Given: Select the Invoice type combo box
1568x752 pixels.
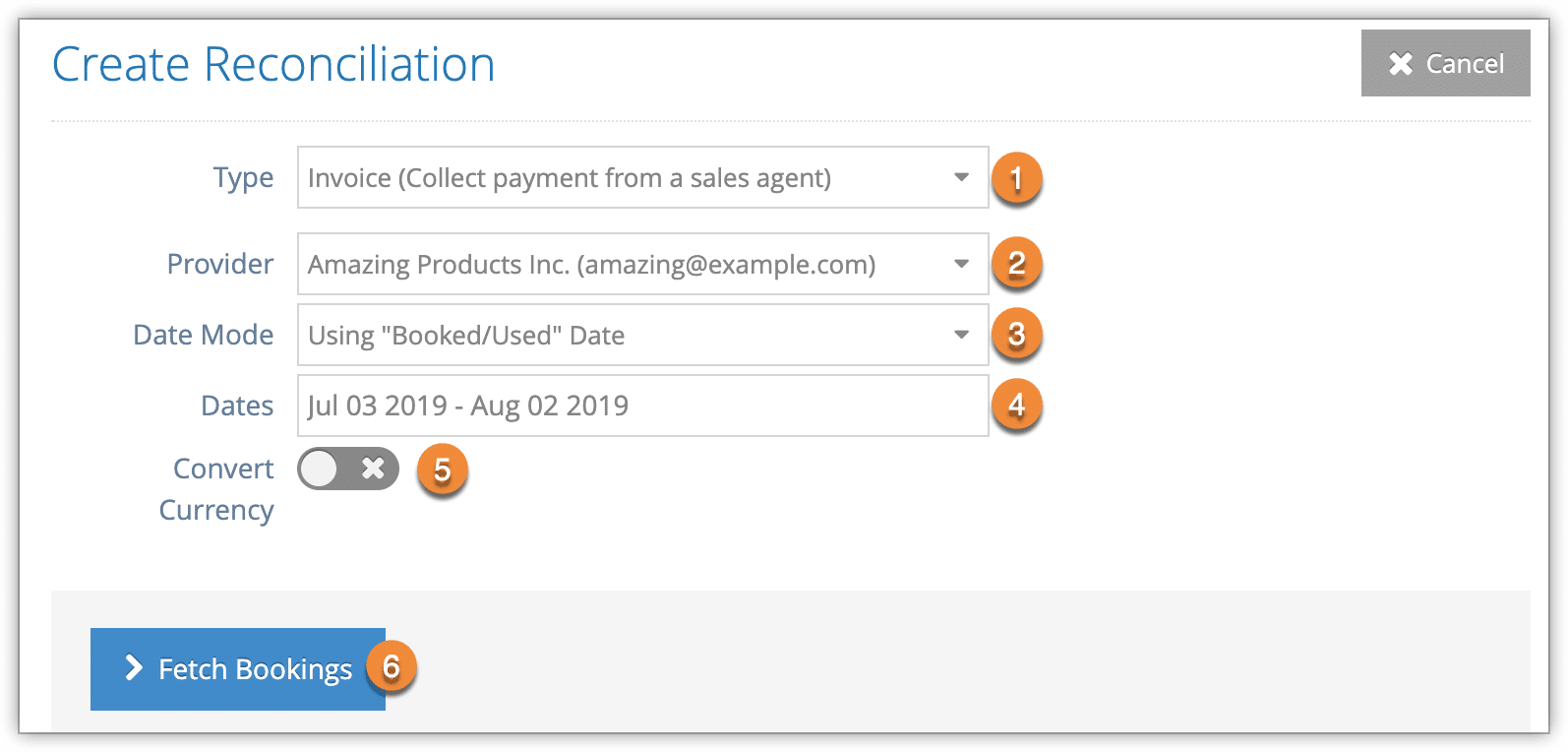Looking at the screenshot, I should [642, 177].
